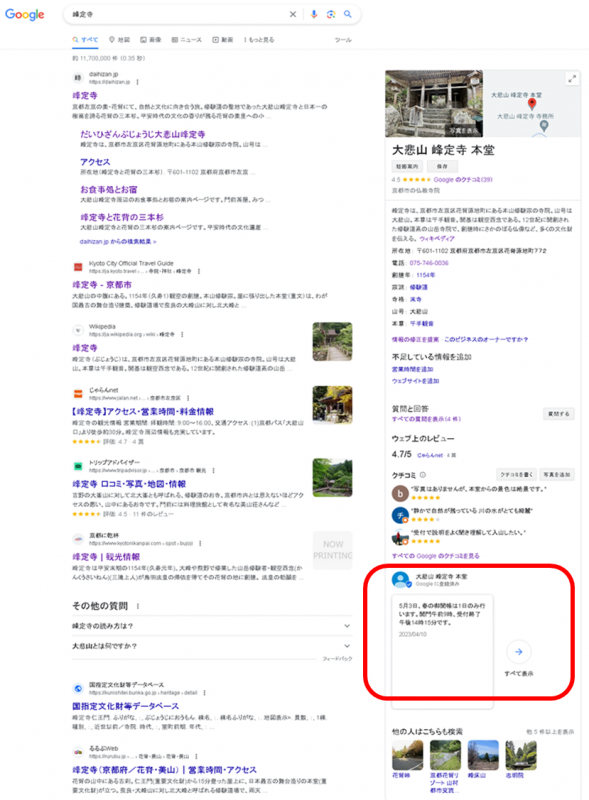
Task: Click the map preview in knowledge panel
Action: 531,104
